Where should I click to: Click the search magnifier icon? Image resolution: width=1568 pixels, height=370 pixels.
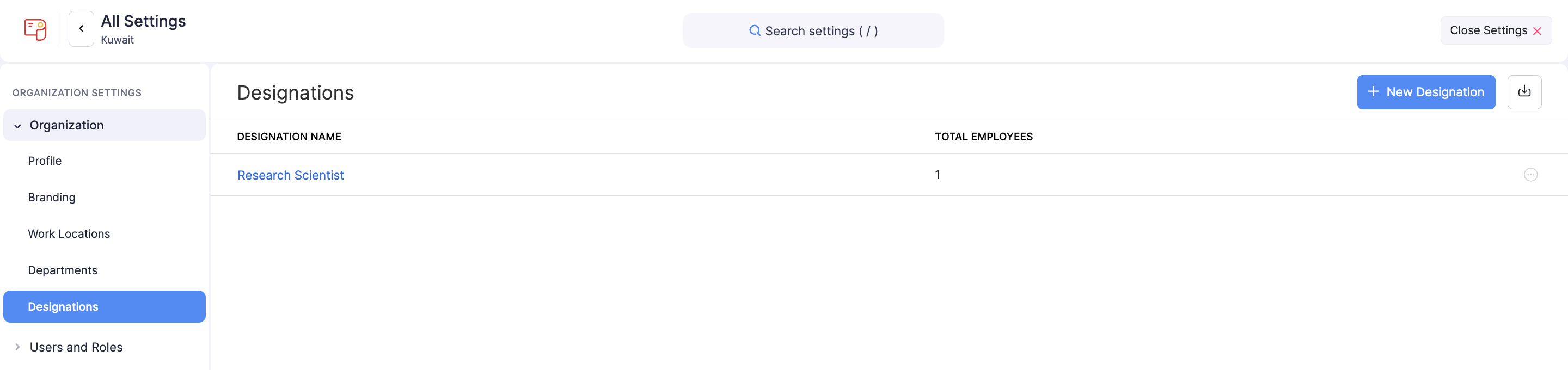[x=754, y=30]
